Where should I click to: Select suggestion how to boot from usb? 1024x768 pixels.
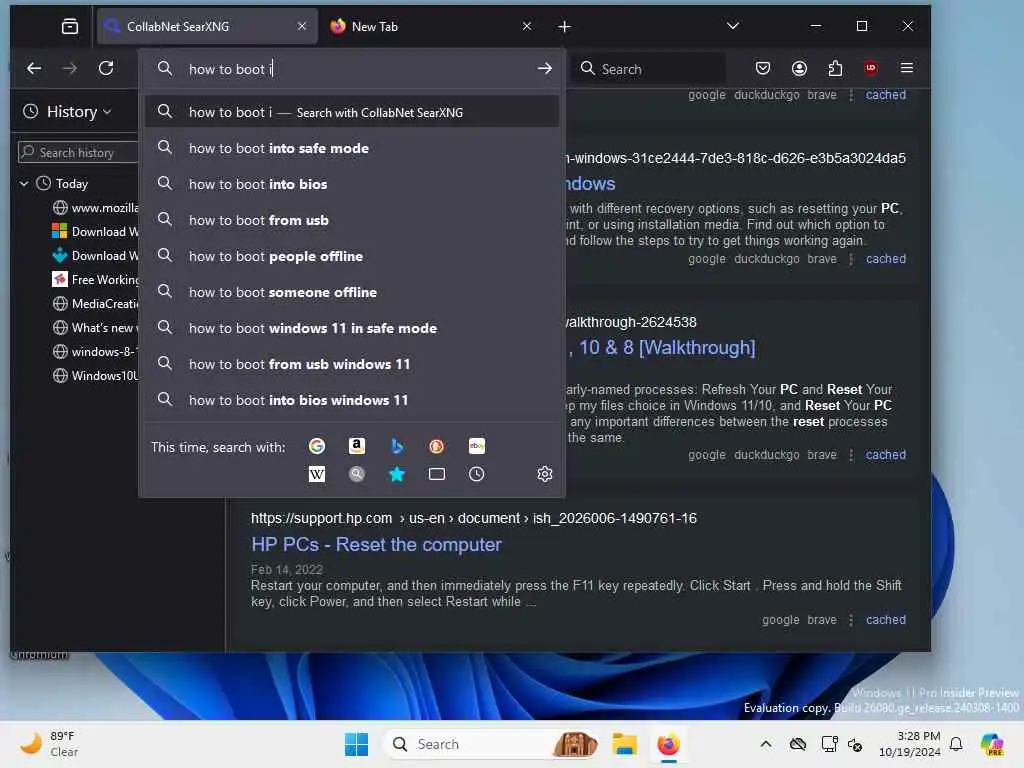pyautogui.click(x=352, y=220)
